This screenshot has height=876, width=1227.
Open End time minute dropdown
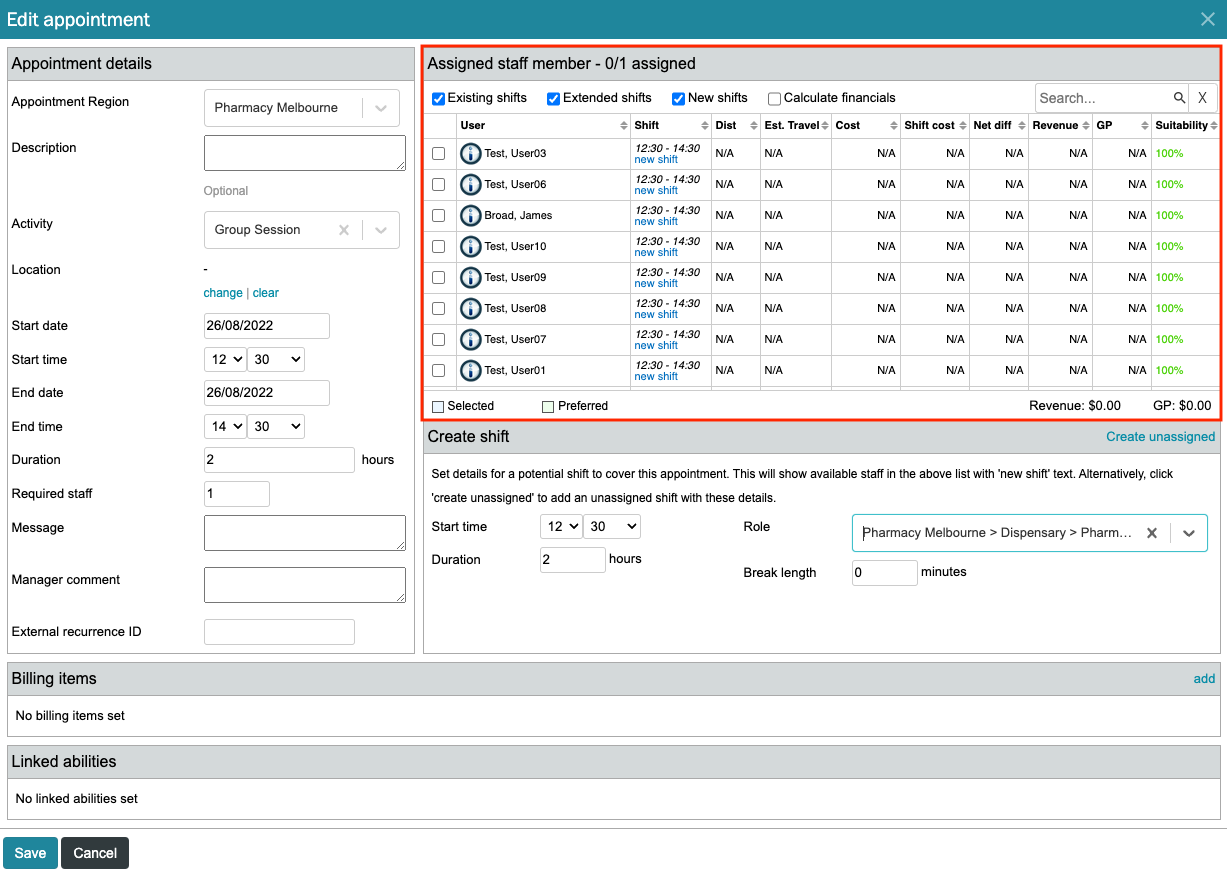point(276,427)
